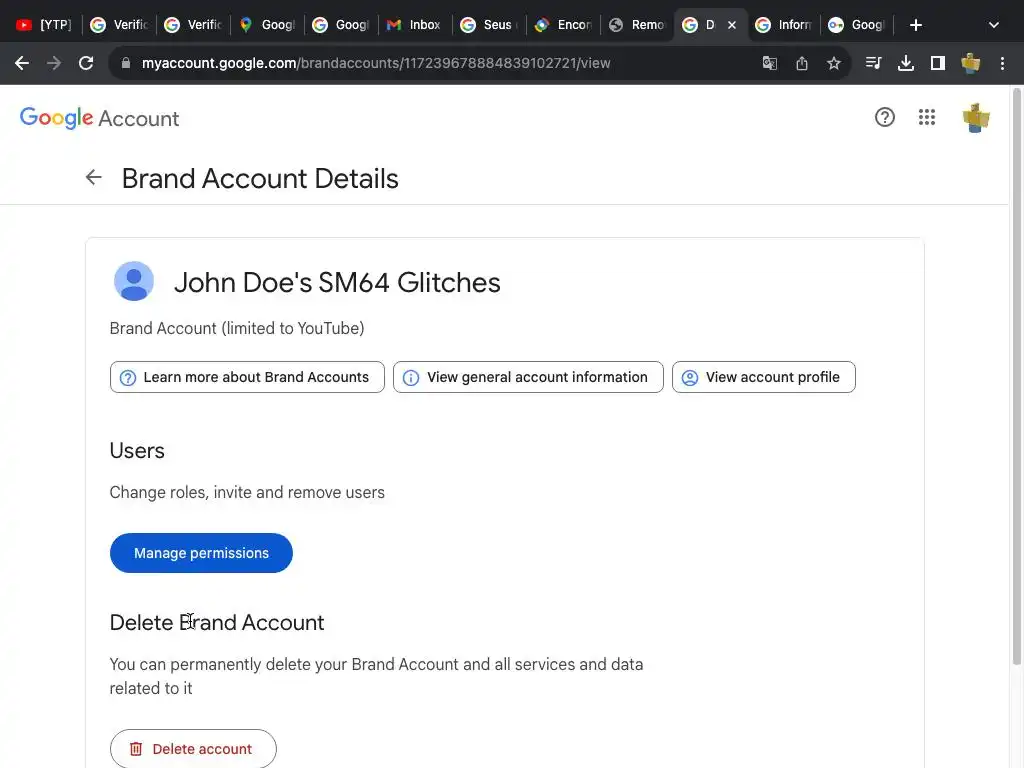
Task: Click the Delete account button
Action: pyautogui.click(x=193, y=749)
